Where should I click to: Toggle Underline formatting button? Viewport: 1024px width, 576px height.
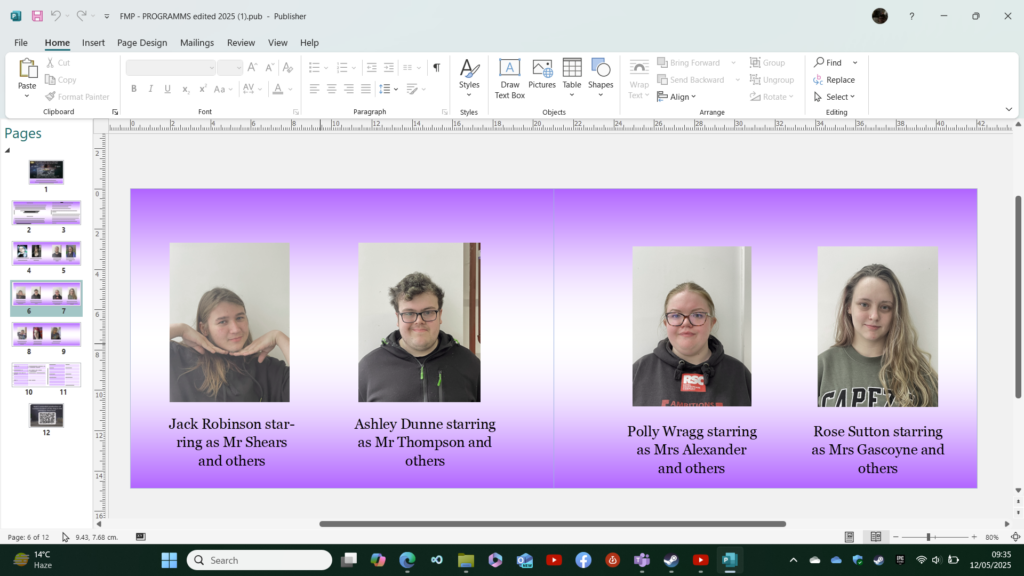[x=168, y=89]
